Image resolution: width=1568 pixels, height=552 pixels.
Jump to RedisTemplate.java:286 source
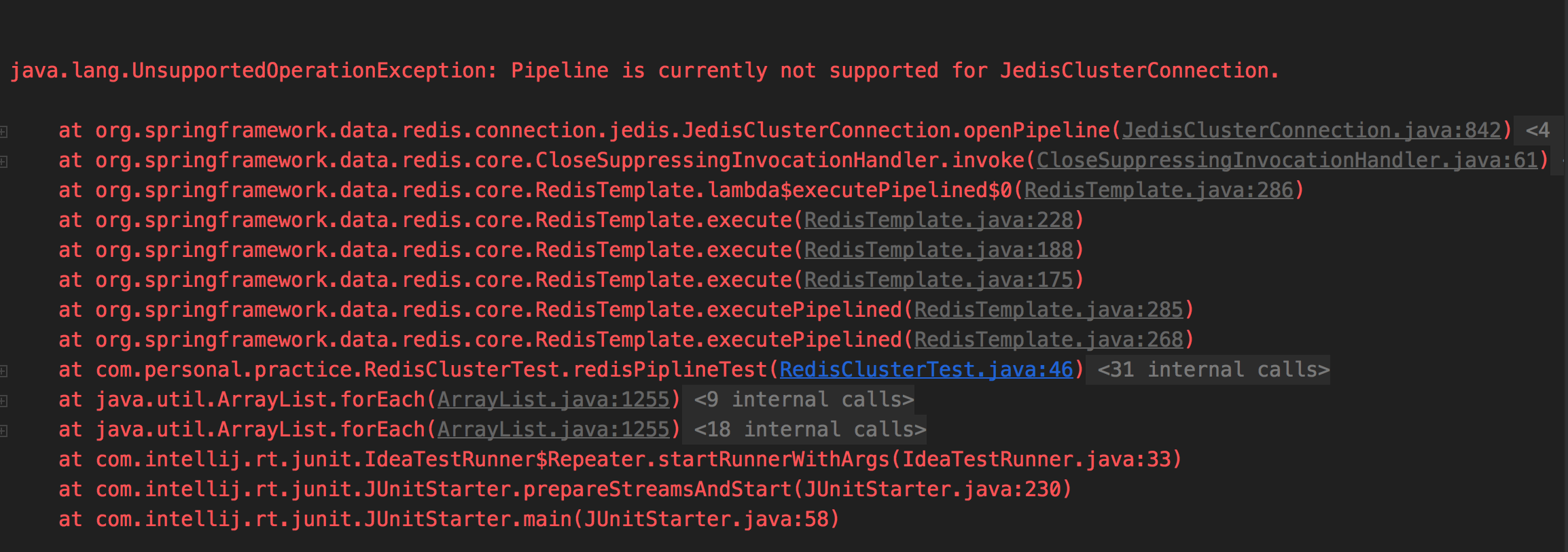(1158, 190)
